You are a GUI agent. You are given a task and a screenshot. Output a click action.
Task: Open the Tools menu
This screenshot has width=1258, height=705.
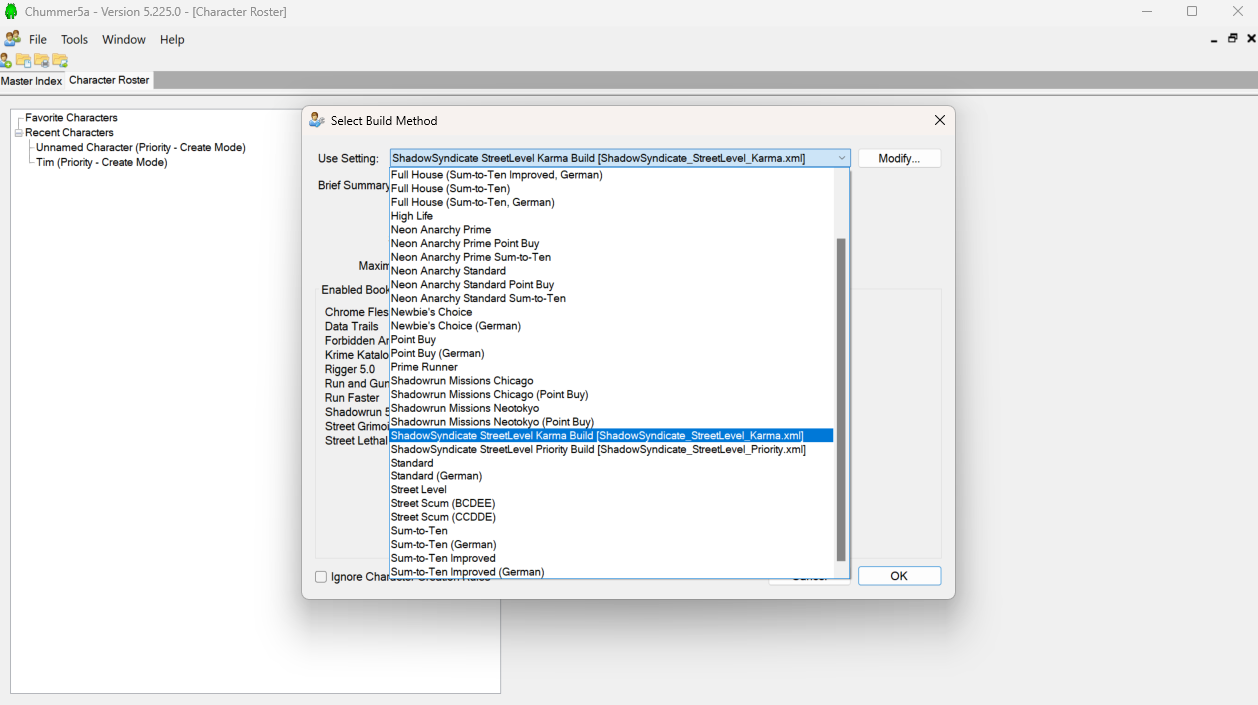click(75, 40)
